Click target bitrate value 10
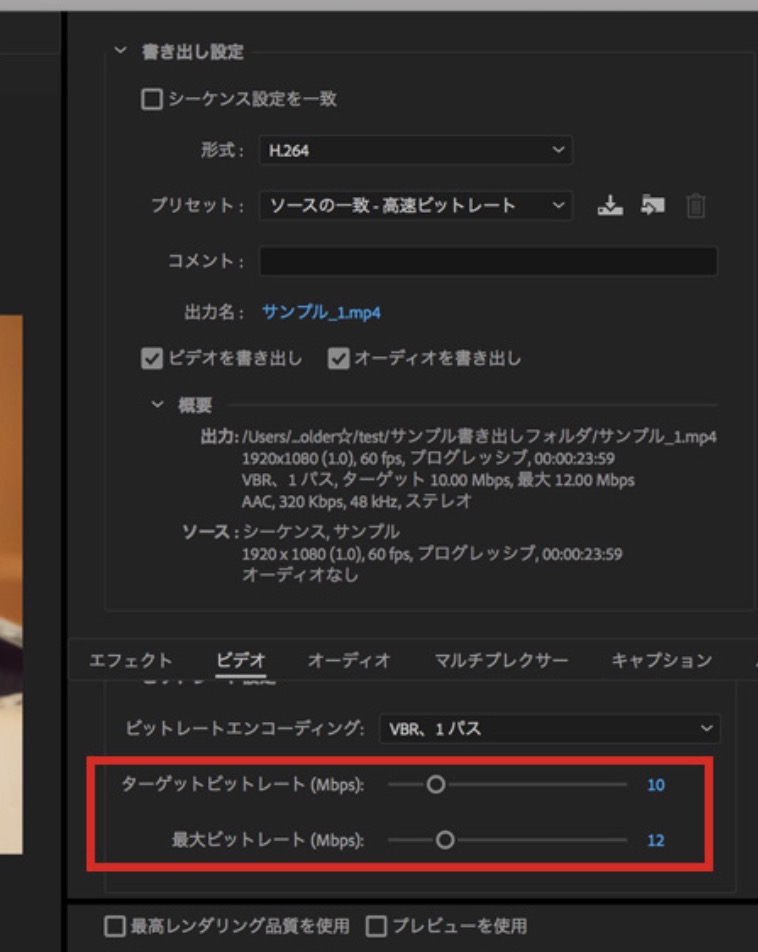 [656, 785]
